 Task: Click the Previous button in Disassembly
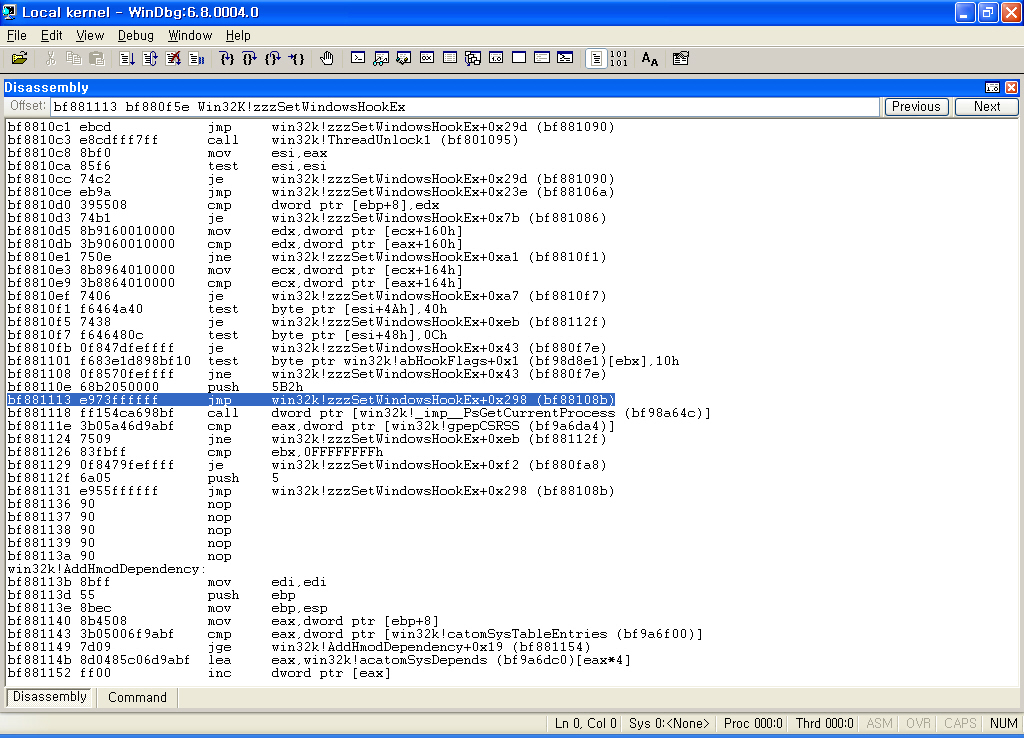[x=916, y=106]
